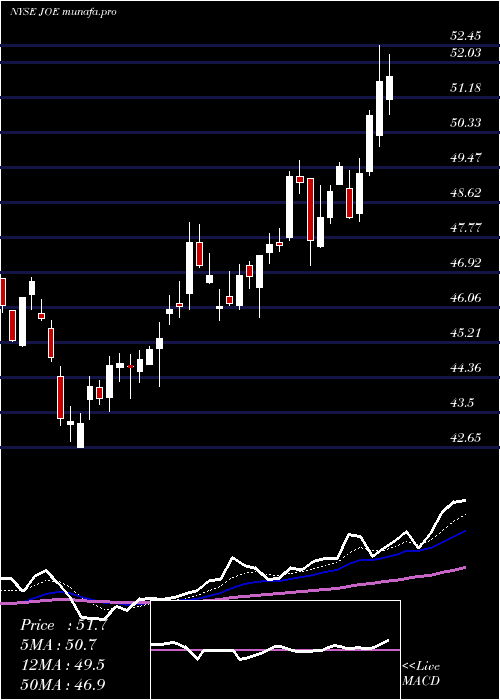
Task: Click the 49.47 price level label
Action: tap(466, 158)
